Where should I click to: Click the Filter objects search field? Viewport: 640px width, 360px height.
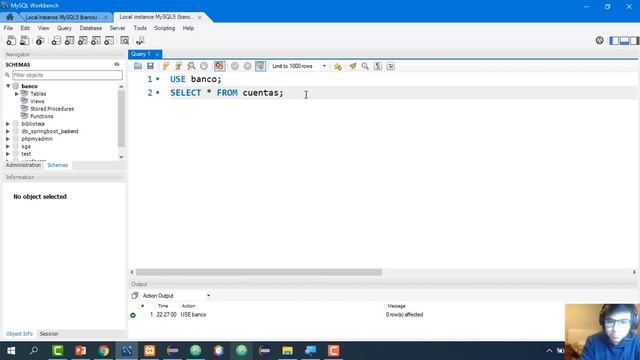[67, 75]
